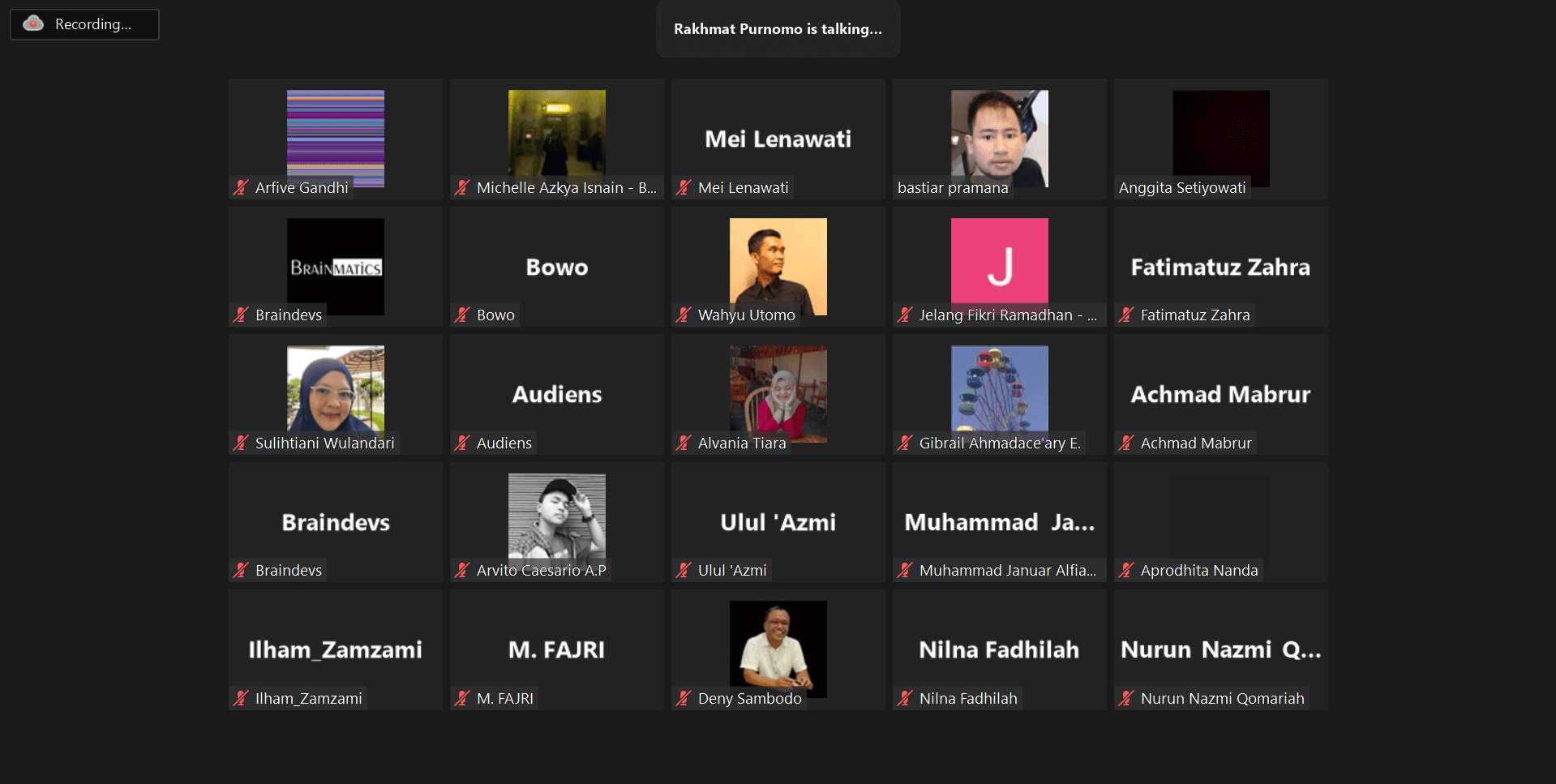Select bastiar pramana's video tile
Screen dimensions: 1556x784
pyautogui.click(x=999, y=136)
